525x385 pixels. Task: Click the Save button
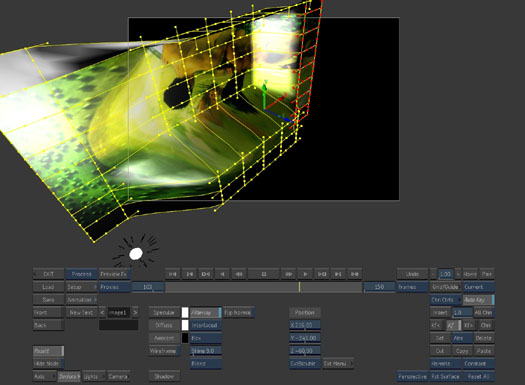point(48,300)
